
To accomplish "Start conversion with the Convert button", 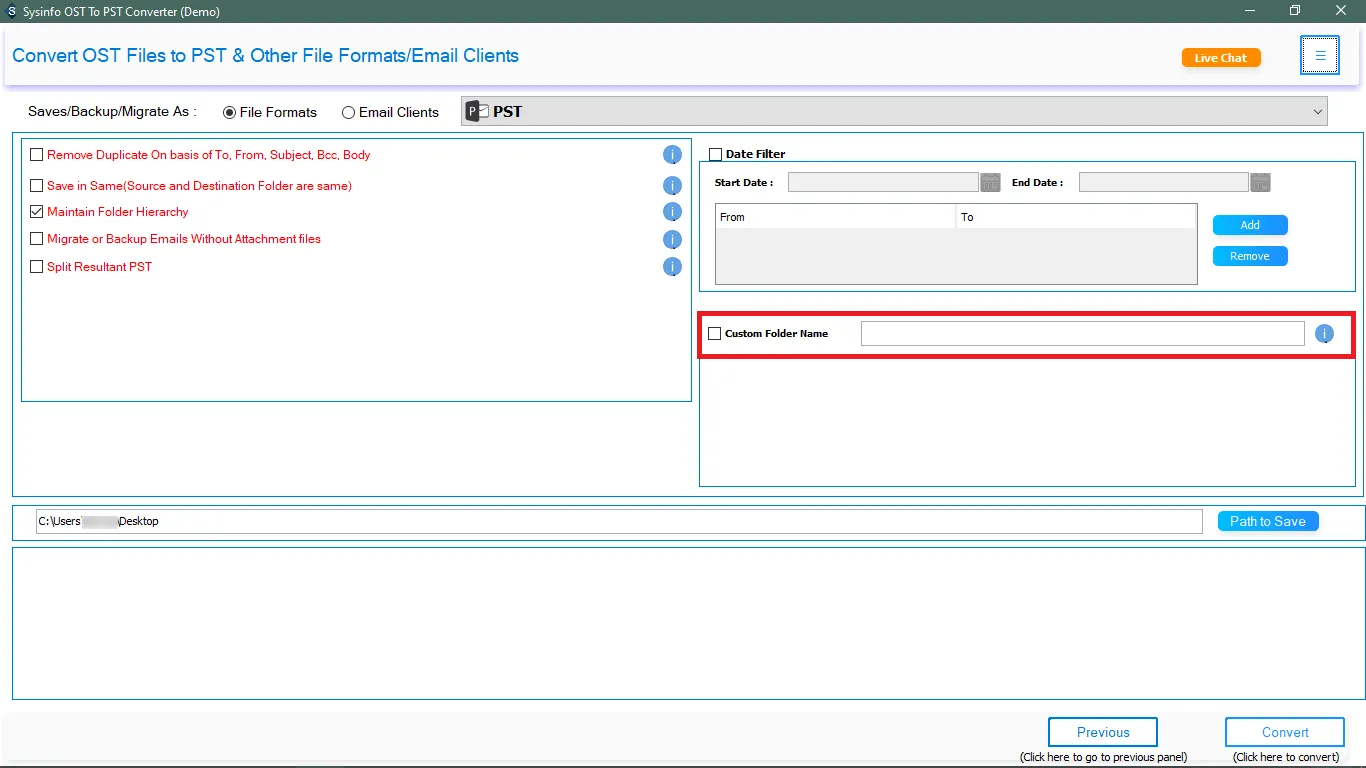I will pos(1285,732).
